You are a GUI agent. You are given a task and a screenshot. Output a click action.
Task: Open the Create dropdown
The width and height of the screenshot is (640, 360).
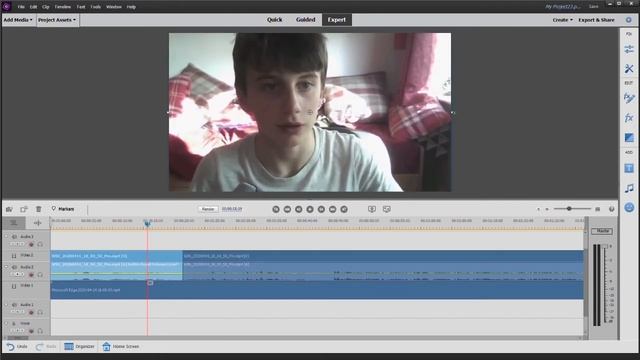[x=562, y=20]
